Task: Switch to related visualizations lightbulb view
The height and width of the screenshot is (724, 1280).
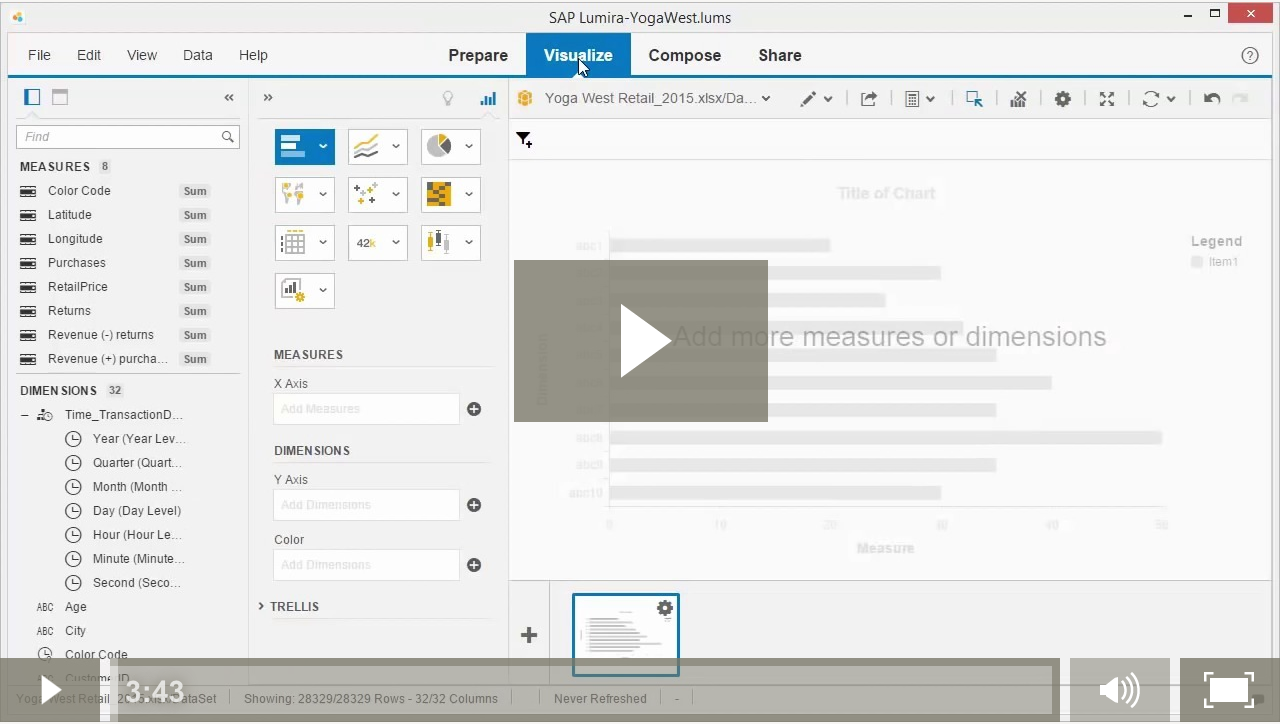Action: [448, 98]
